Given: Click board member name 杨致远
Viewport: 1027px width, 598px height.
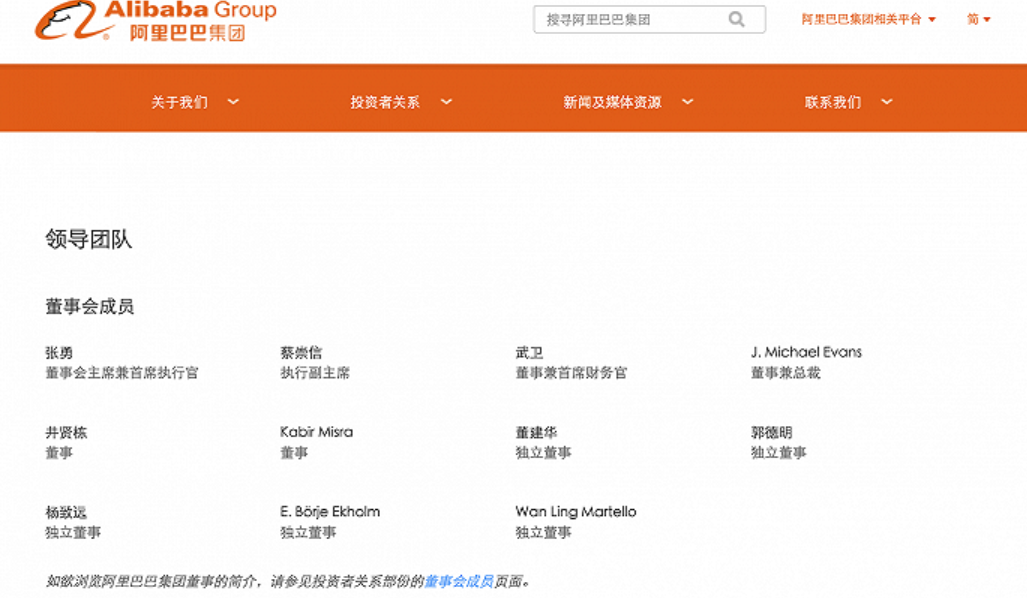Looking at the screenshot, I should click(x=66, y=512).
